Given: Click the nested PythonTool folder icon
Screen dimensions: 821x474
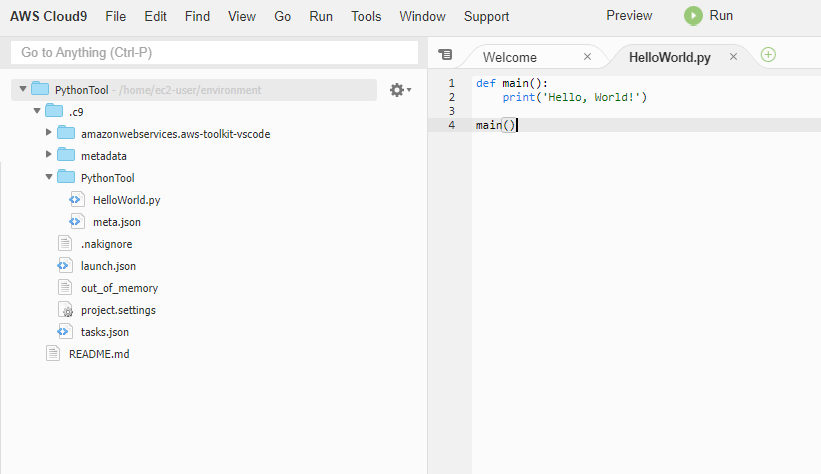Looking at the screenshot, I should (66, 177).
